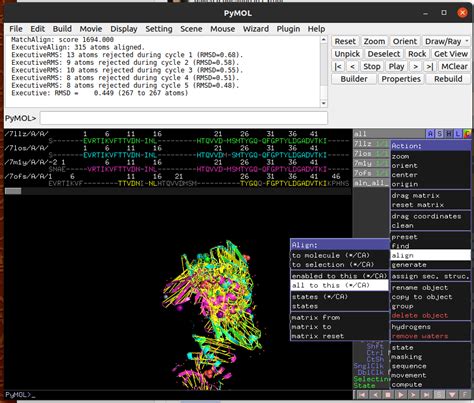The image size is (474, 403).
Task: Click the log output scrollbar down arrow
Action: [x=323, y=103]
